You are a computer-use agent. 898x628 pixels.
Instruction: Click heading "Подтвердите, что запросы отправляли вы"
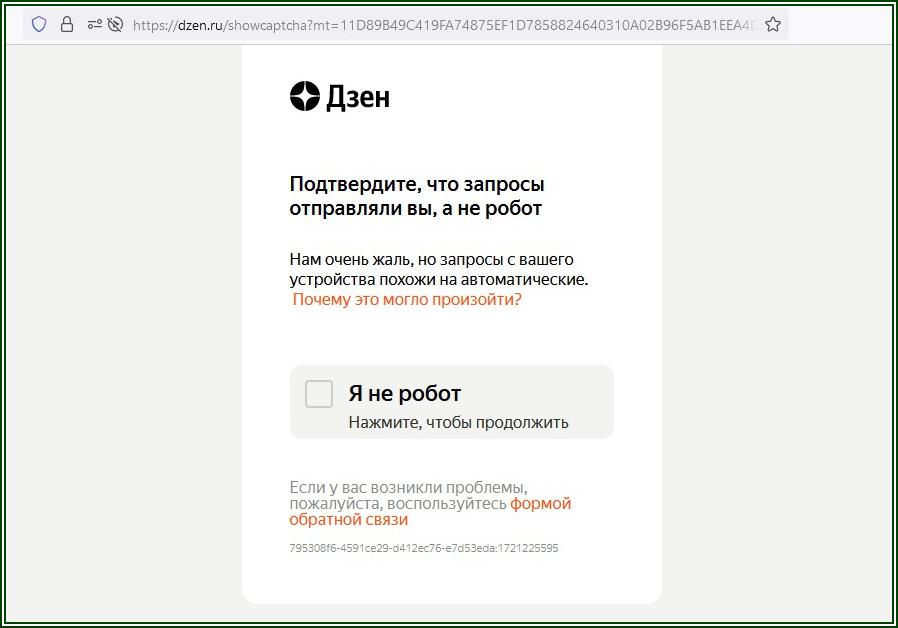tap(417, 196)
